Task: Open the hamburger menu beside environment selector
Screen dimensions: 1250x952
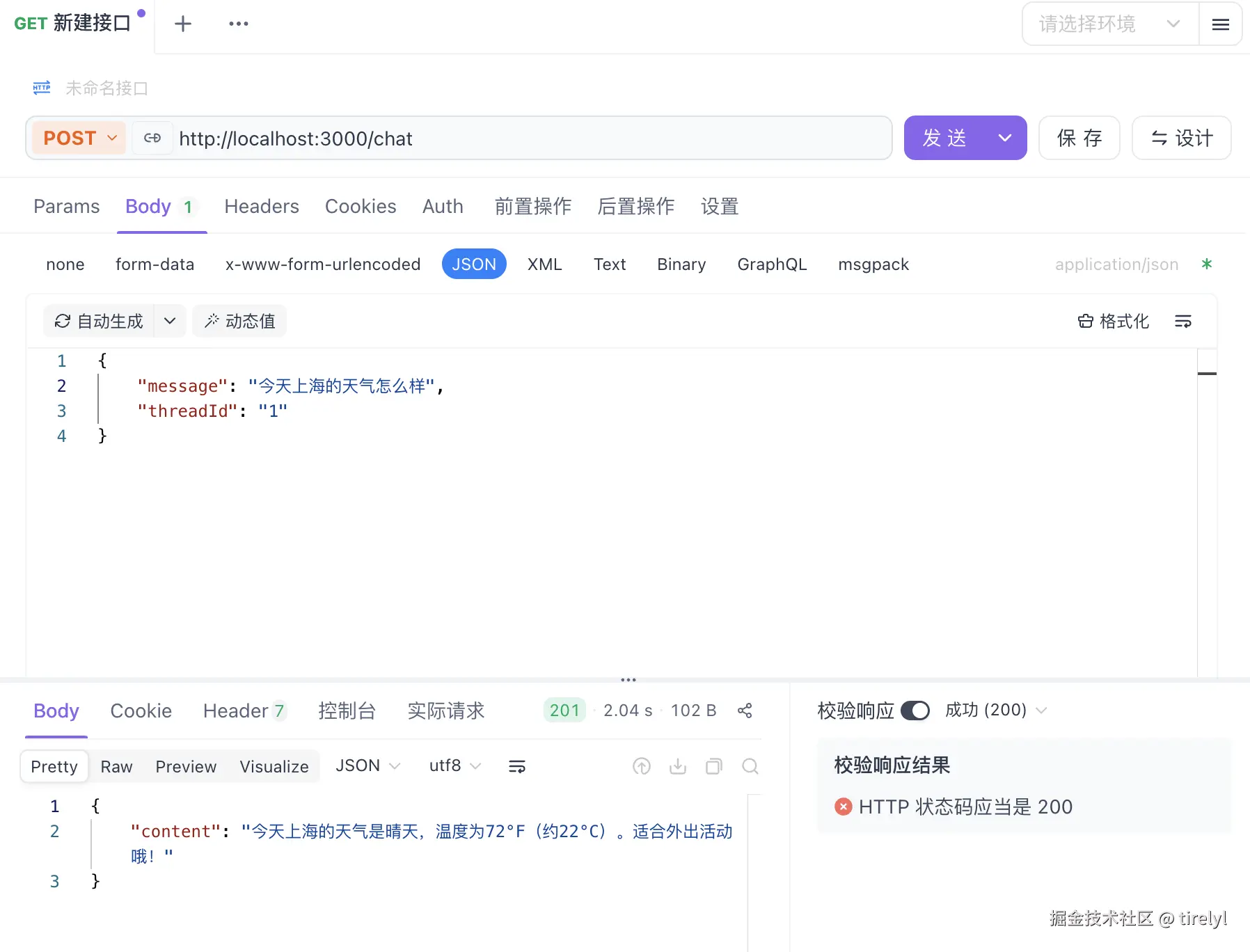Action: click(1220, 24)
